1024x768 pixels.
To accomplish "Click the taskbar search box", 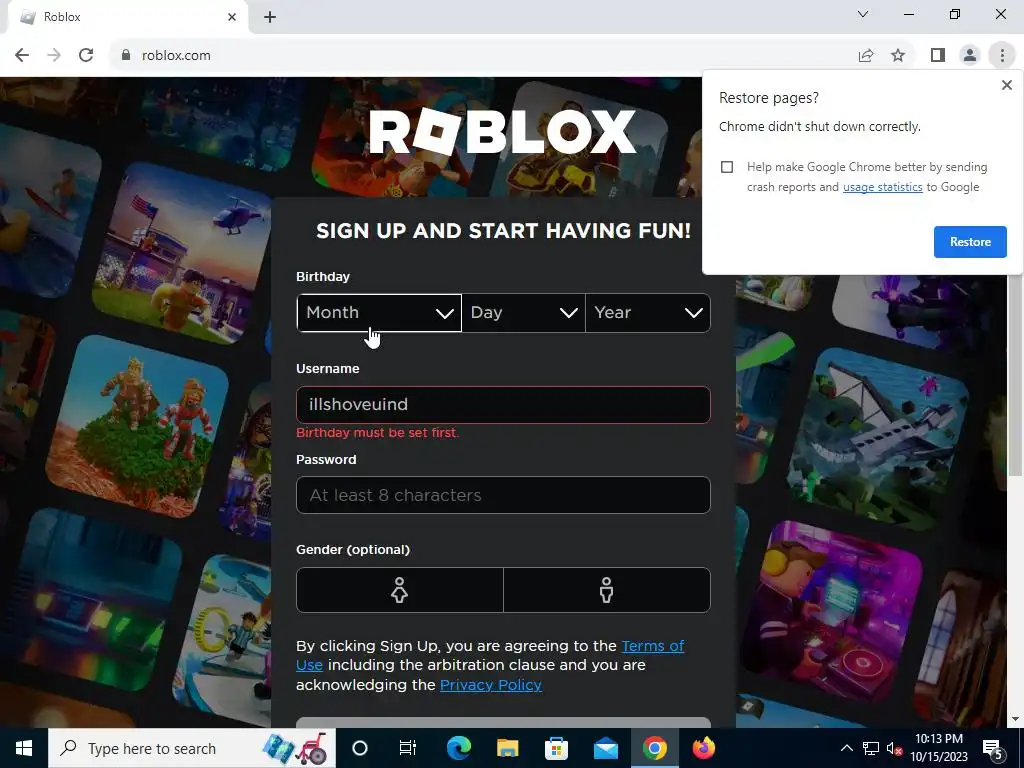I will (192, 748).
